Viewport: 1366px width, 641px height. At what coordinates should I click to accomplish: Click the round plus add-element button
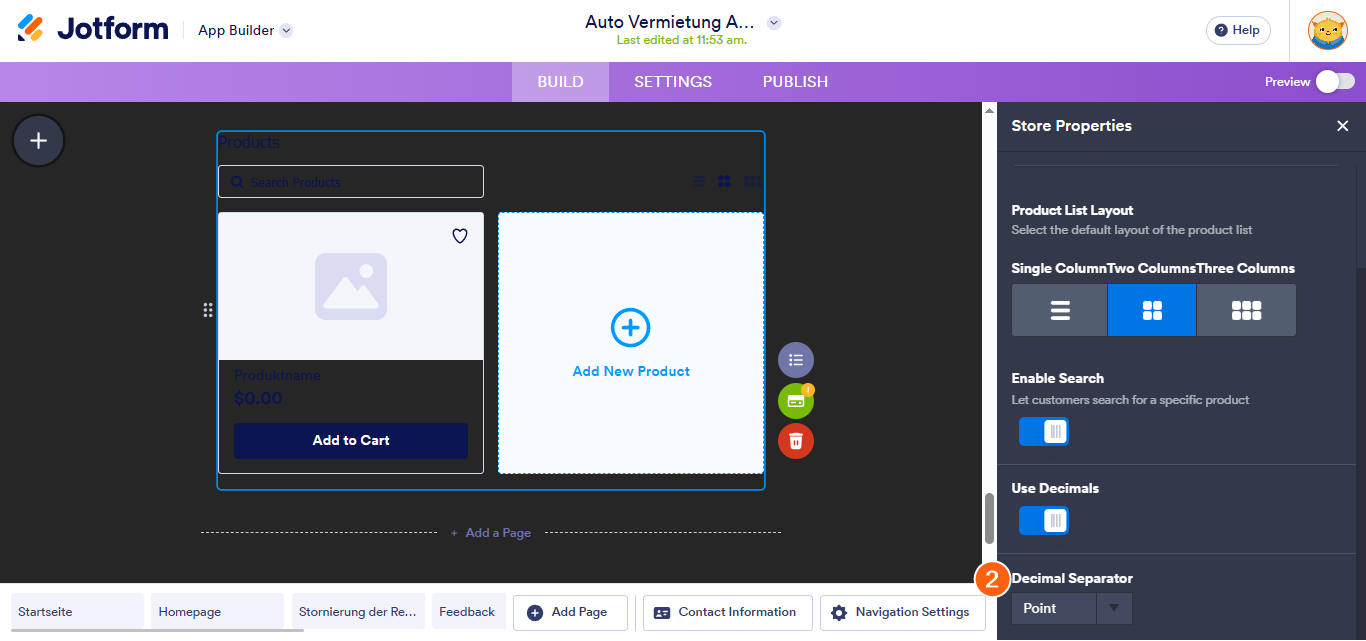[x=38, y=141]
